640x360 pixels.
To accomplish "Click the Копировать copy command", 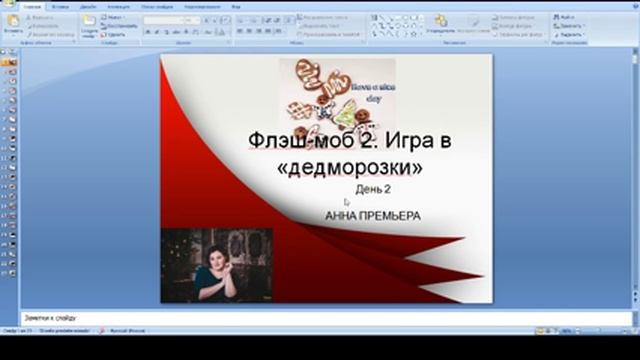I will 43,26.
